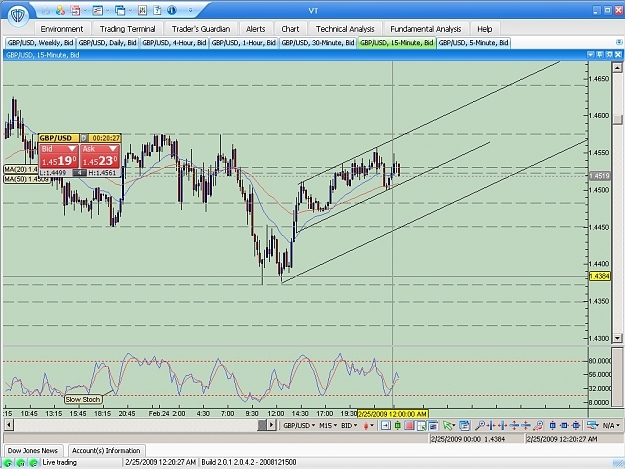The height and width of the screenshot is (469, 625).
Task: Open the user accounts icon in the title toolbar
Action: coord(60,10)
